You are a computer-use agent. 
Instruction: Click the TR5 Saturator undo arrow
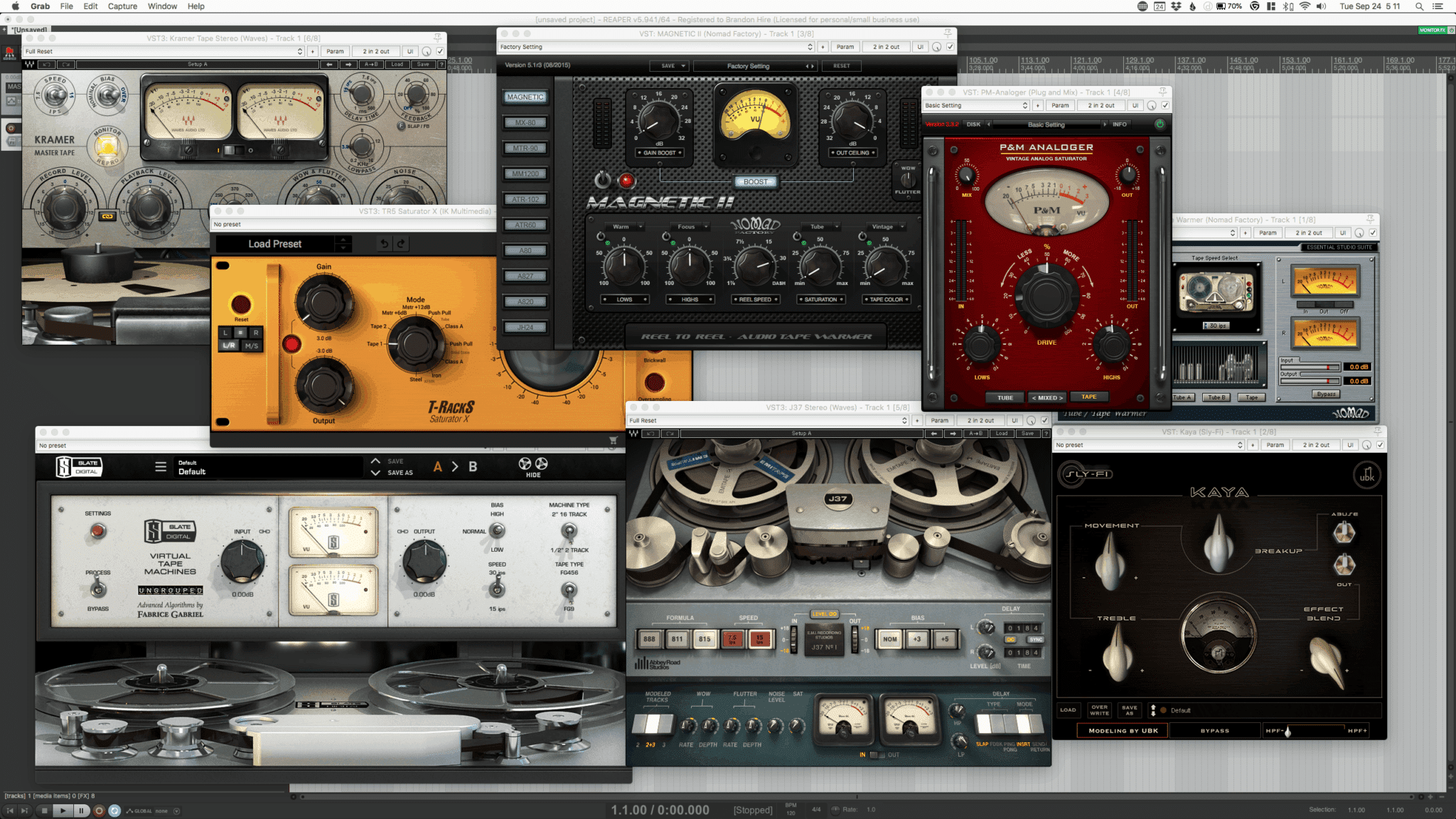click(x=384, y=244)
